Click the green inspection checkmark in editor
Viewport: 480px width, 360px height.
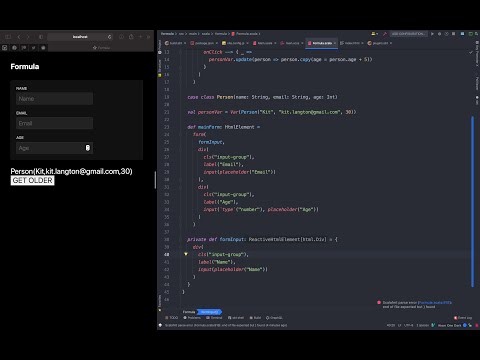point(471,52)
